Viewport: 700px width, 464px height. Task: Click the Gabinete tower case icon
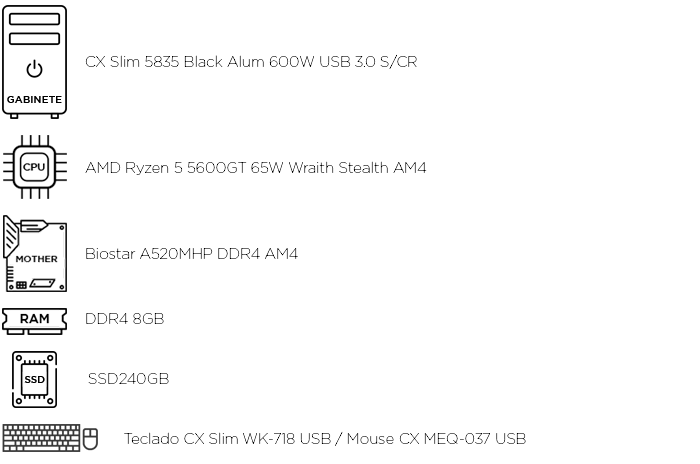[x=34, y=62]
